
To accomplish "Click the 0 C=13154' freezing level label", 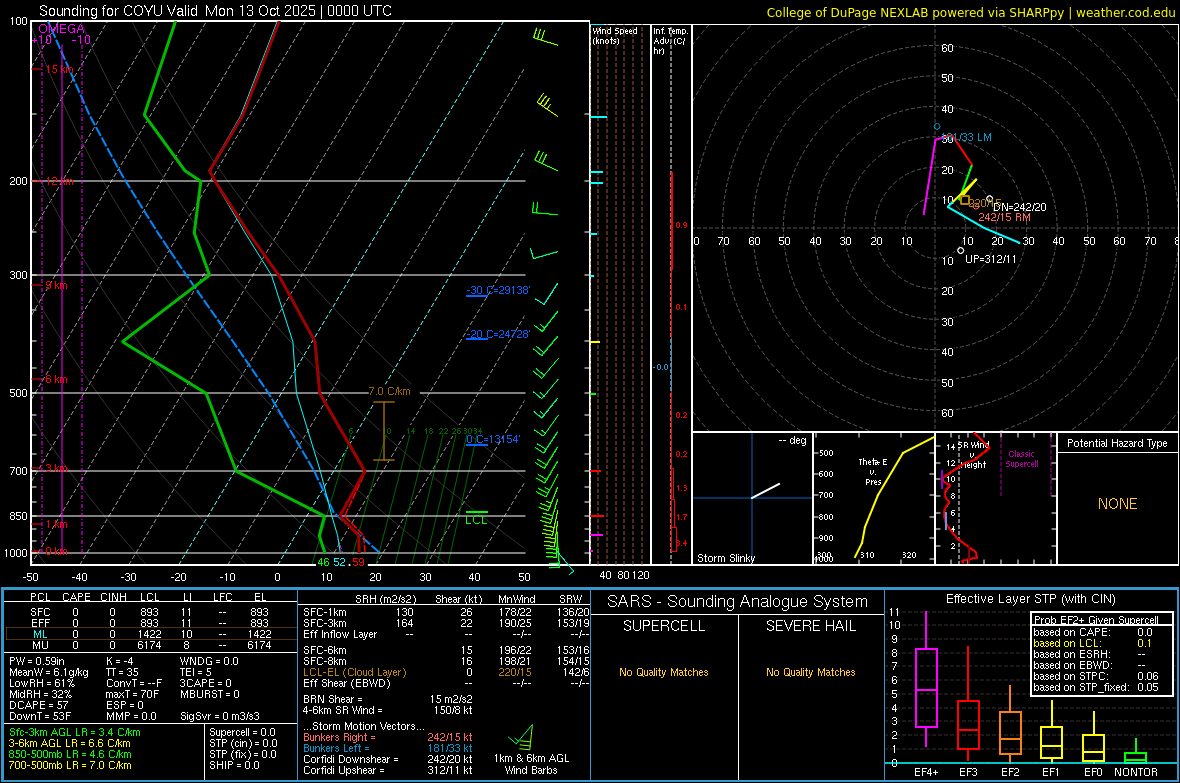I will pyautogui.click(x=493, y=439).
